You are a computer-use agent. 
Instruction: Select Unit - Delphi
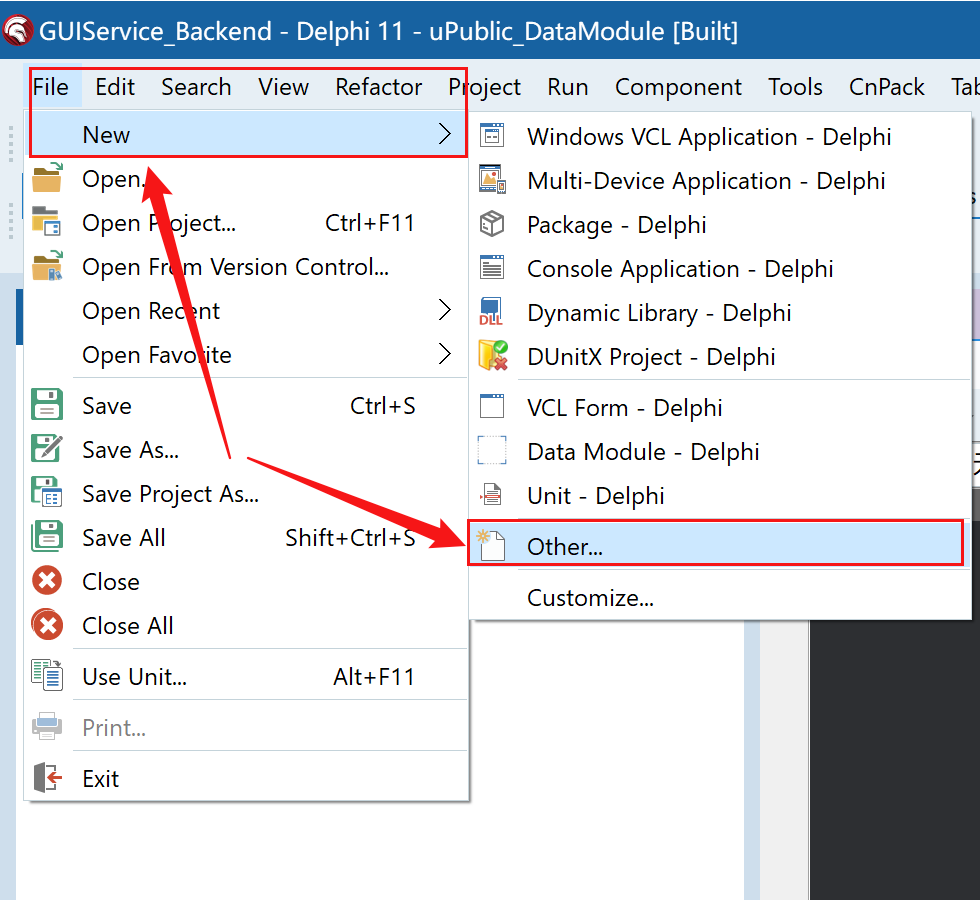720,496
